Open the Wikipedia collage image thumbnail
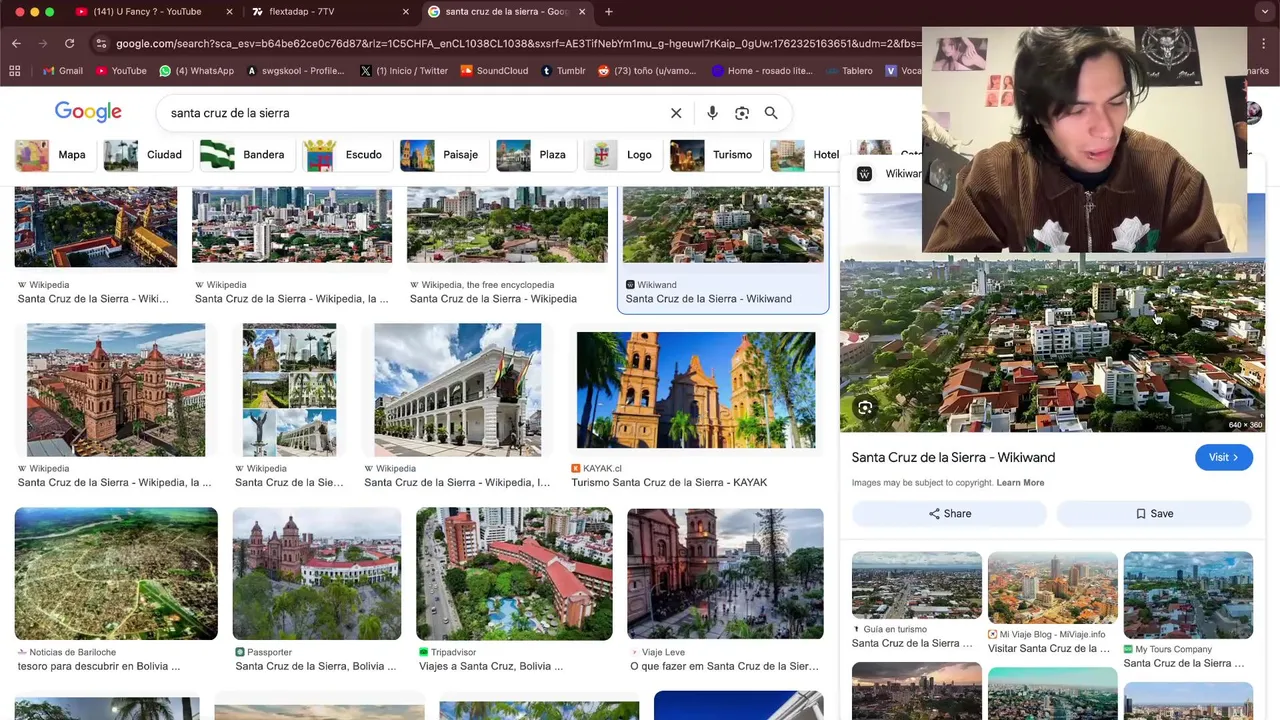 [x=289, y=389]
